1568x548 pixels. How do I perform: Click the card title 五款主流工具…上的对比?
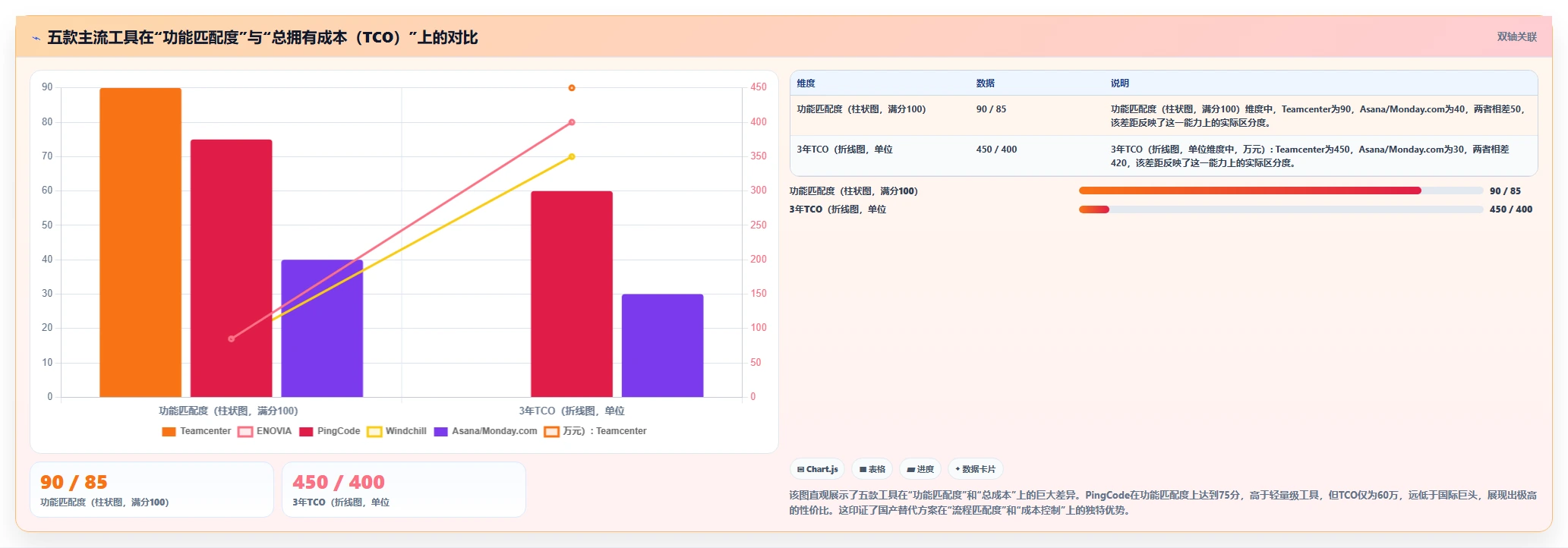(x=263, y=37)
